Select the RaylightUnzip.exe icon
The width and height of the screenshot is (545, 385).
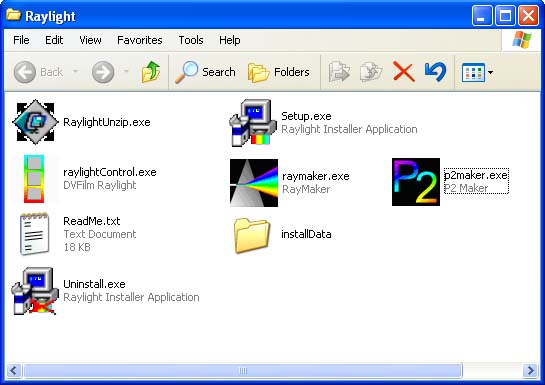coord(35,122)
